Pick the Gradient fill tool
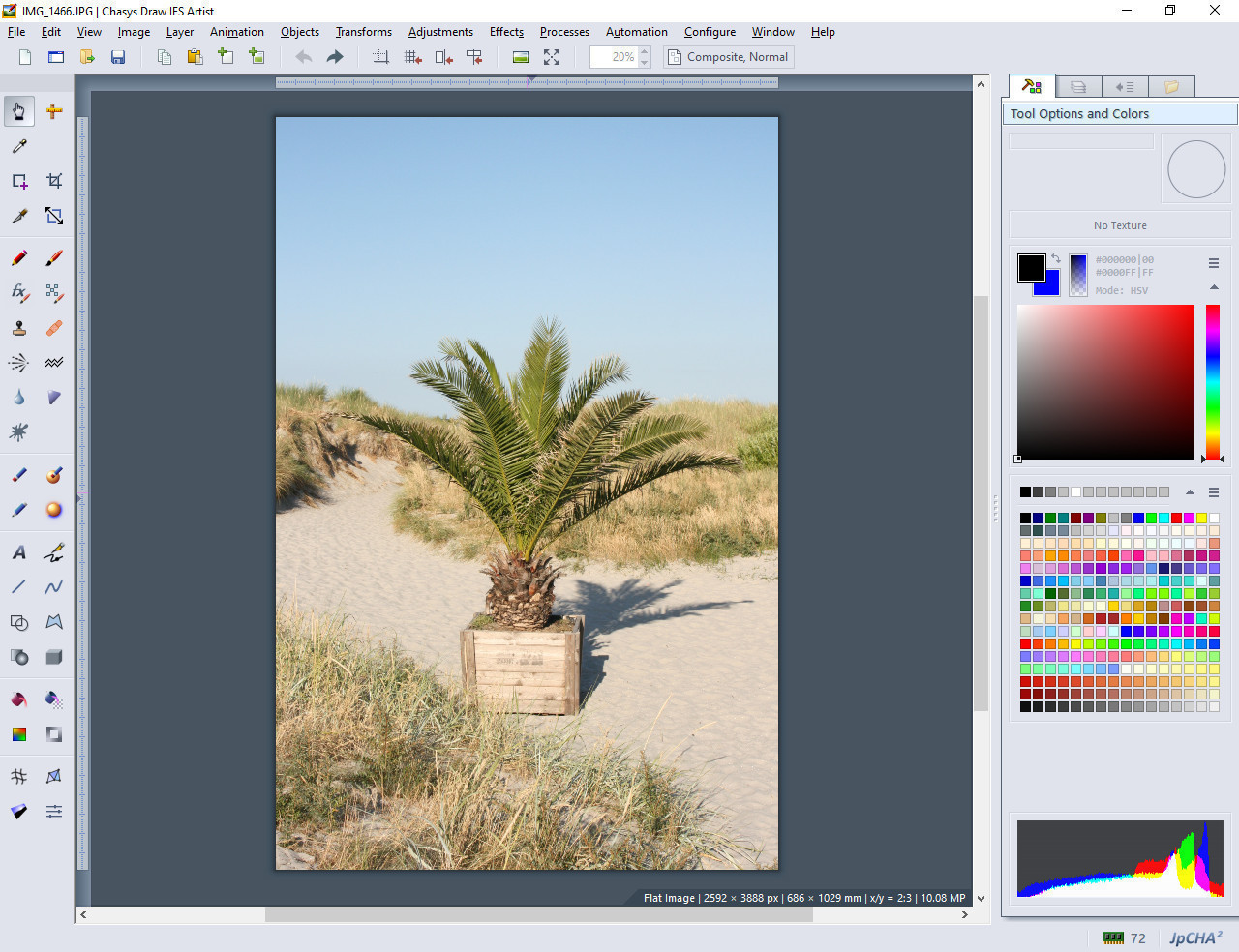 point(19,734)
